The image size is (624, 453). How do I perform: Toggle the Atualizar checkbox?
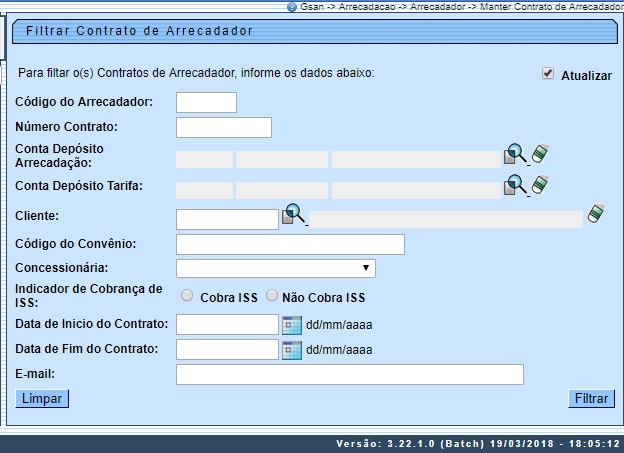547,74
